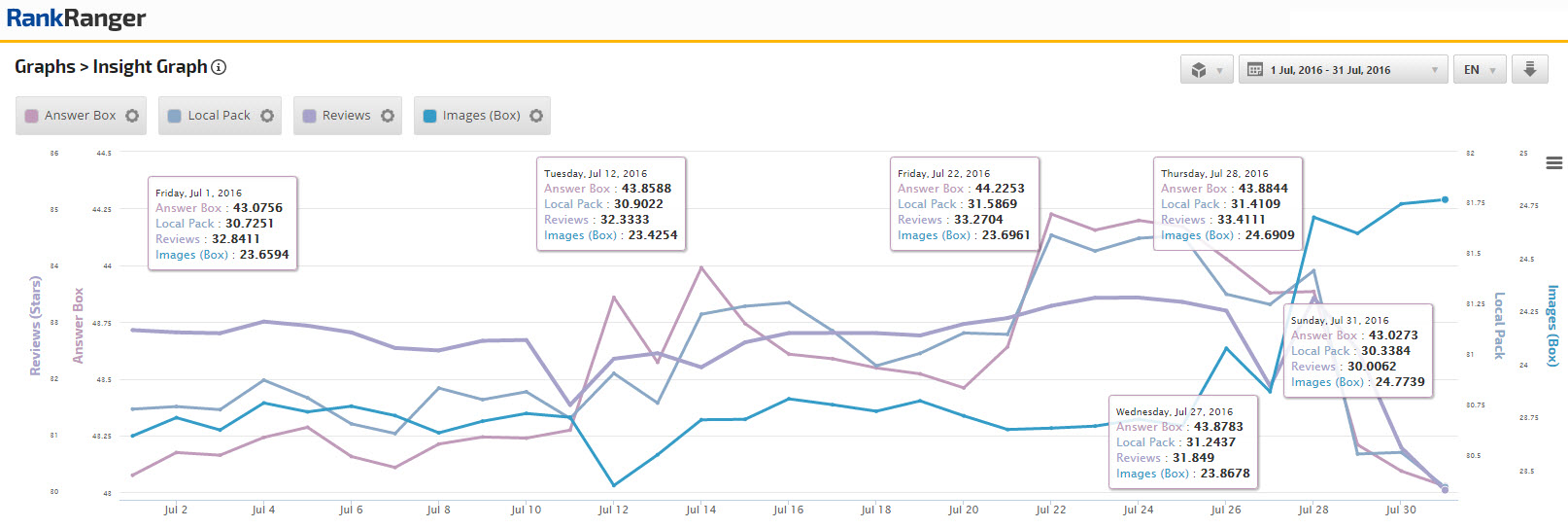
Task: Click the Images (Box) blue color swatch
Action: click(x=429, y=116)
